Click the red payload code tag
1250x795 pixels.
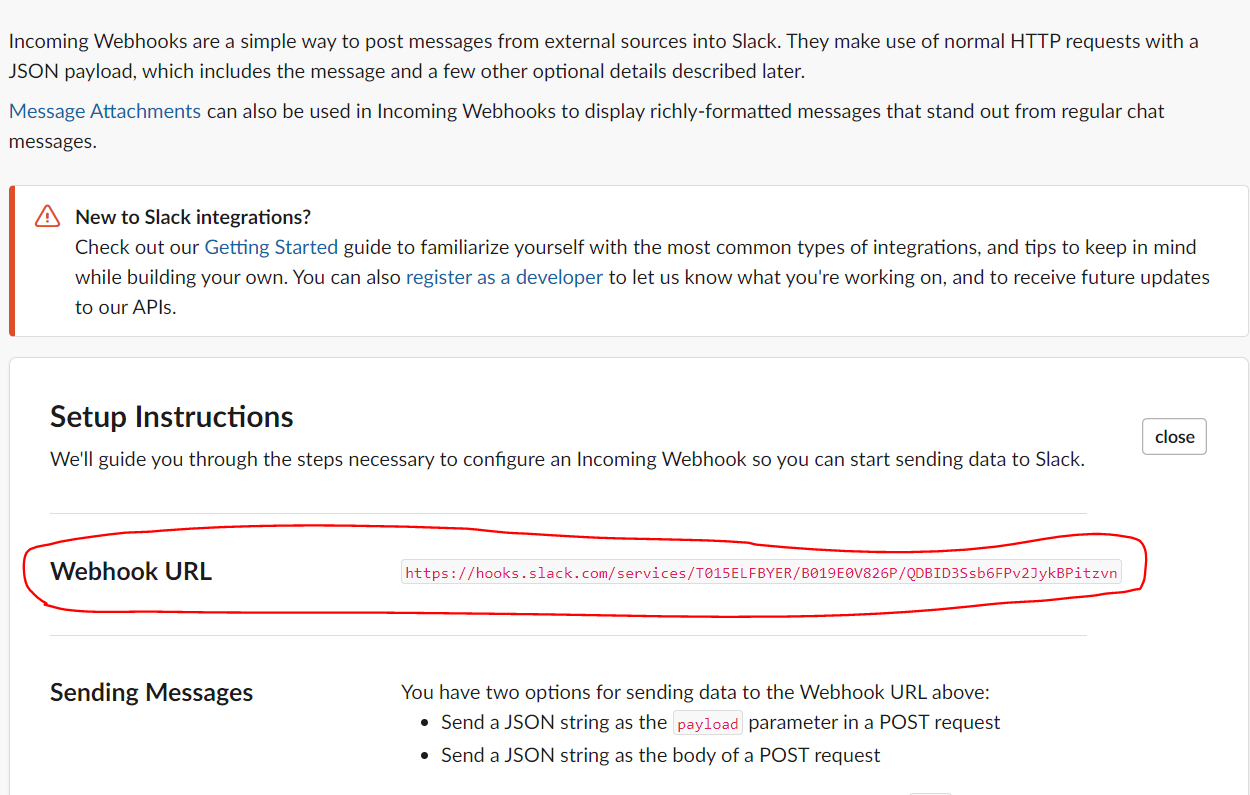(x=708, y=723)
